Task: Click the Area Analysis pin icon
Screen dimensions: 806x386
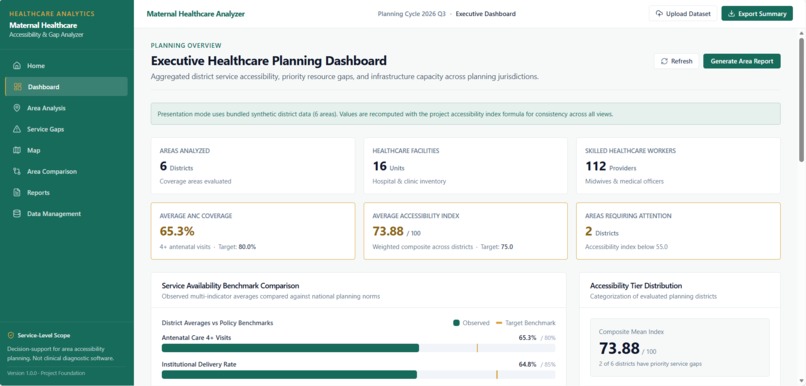Action: pyautogui.click(x=17, y=108)
